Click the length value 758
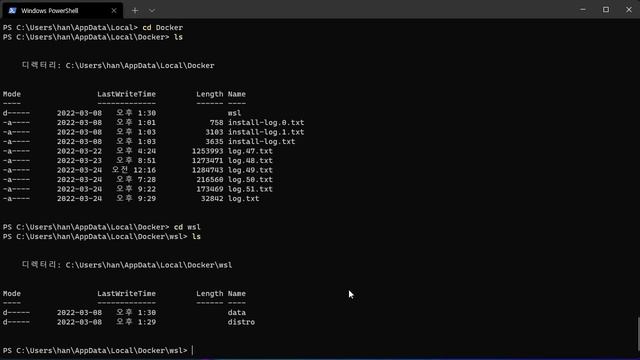The height and width of the screenshot is (360, 640). [216, 122]
